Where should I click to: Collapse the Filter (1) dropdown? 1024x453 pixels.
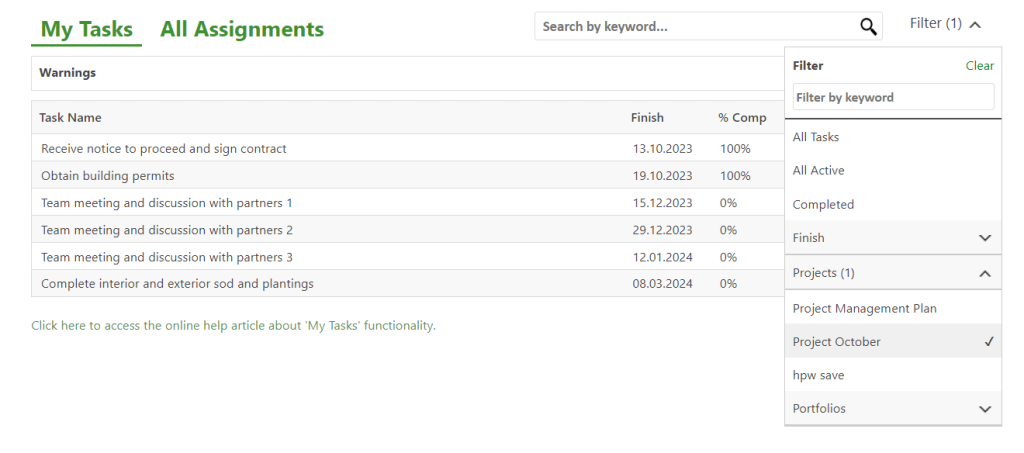pyautogui.click(x=945, y=24)
